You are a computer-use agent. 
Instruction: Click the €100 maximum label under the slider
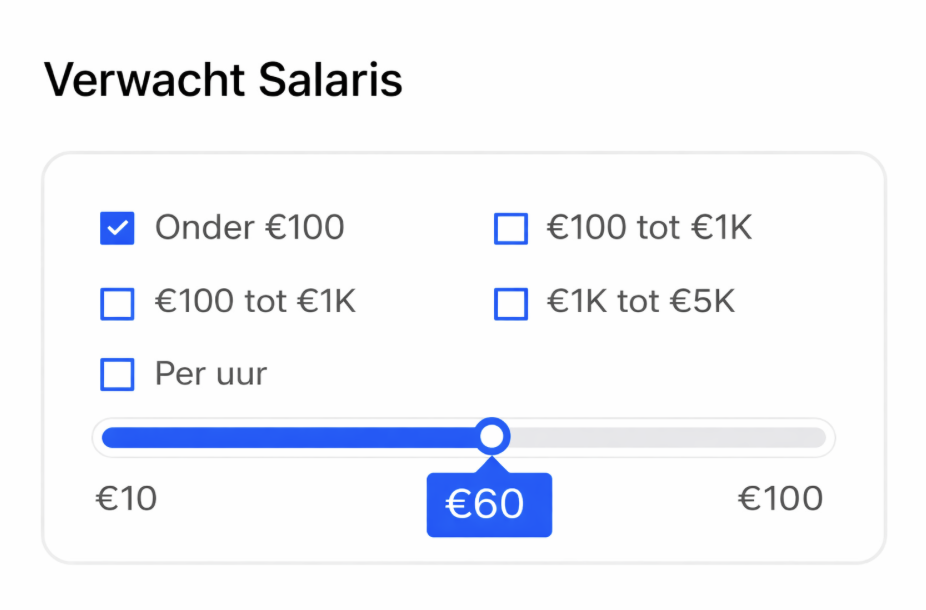(780, 498)
